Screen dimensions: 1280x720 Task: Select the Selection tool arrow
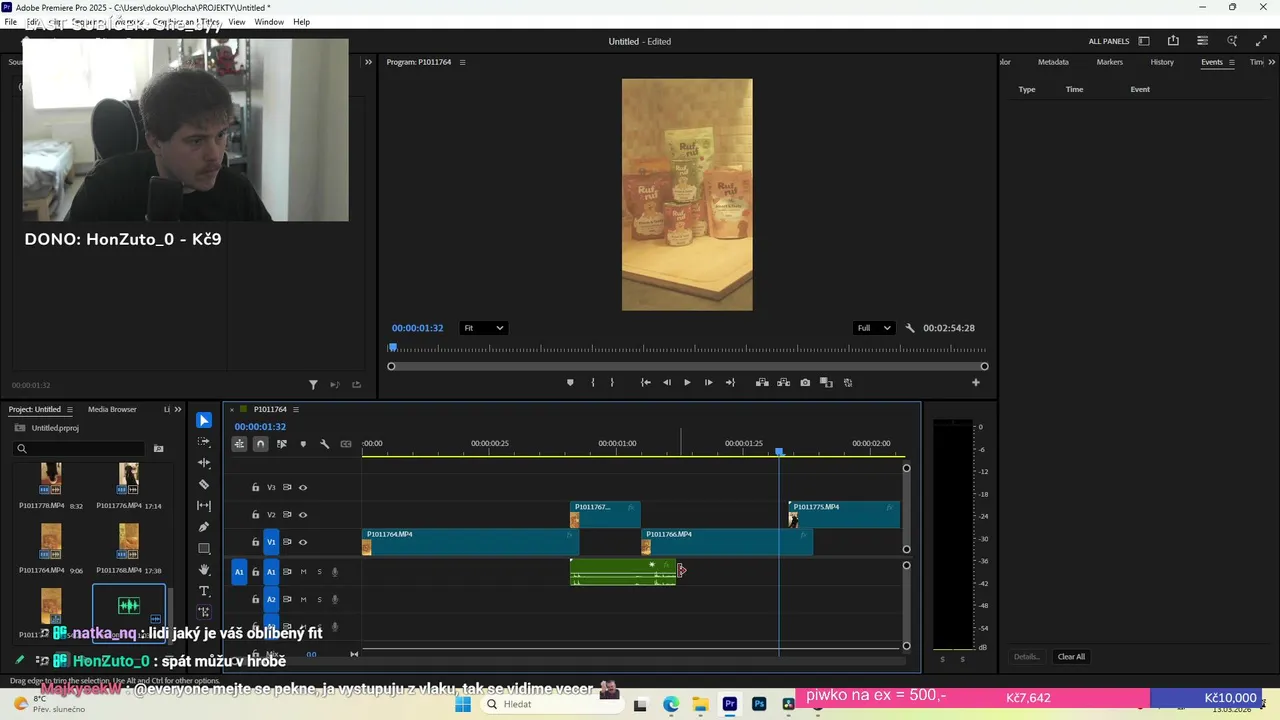point(204,421)
